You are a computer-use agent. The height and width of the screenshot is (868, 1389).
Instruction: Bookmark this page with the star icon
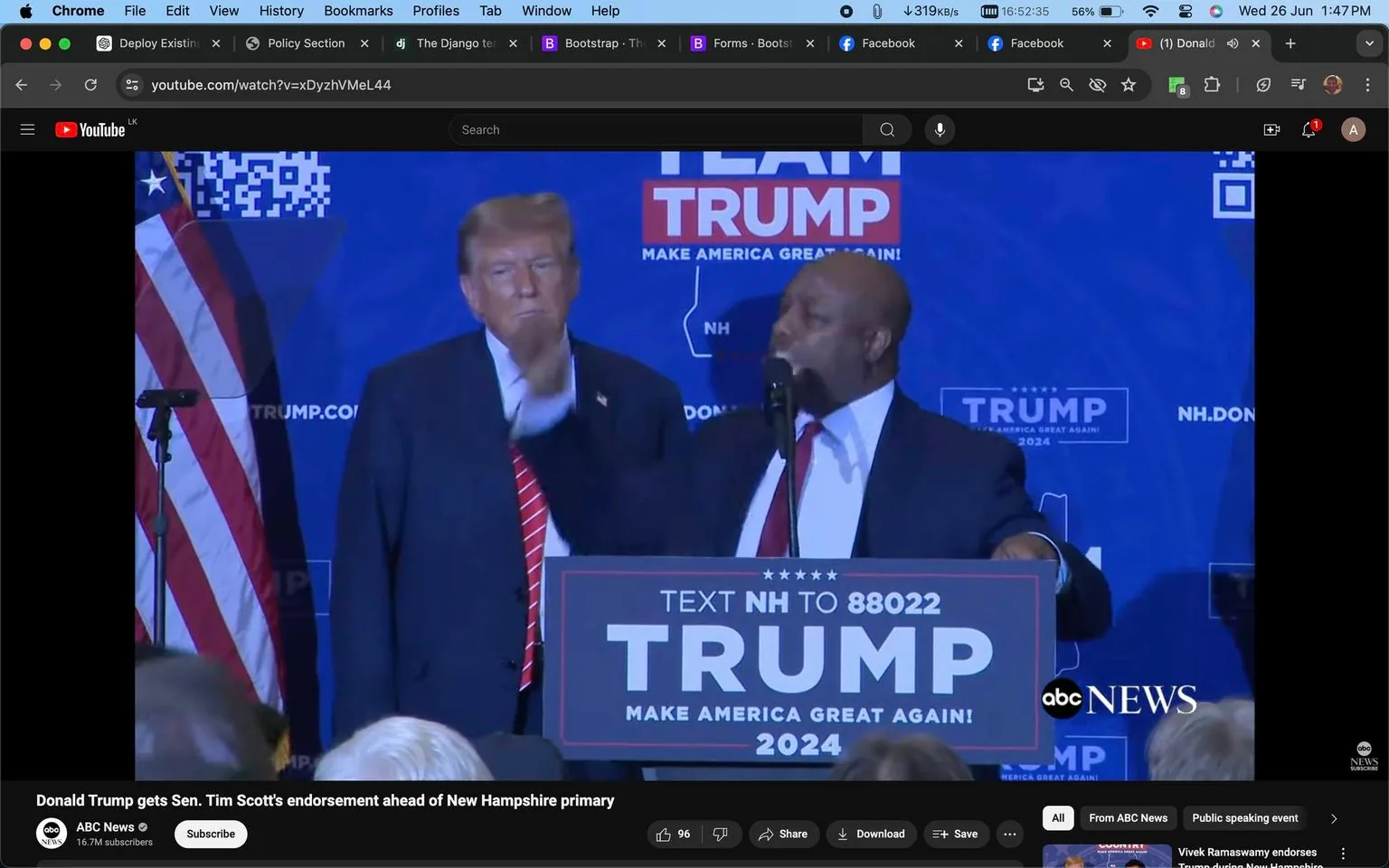1128,84
